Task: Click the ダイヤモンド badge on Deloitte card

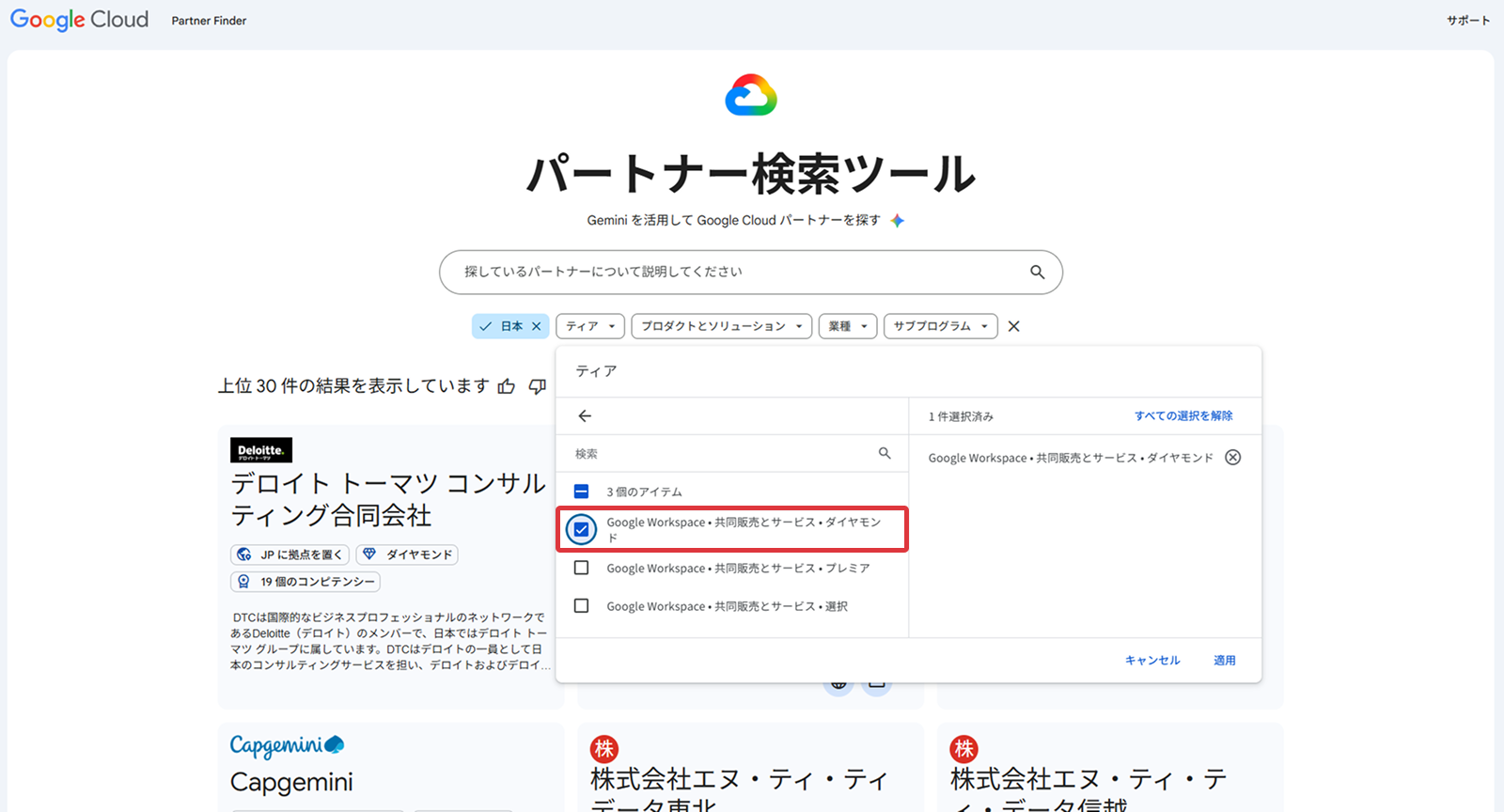Action: coord(407,554)
